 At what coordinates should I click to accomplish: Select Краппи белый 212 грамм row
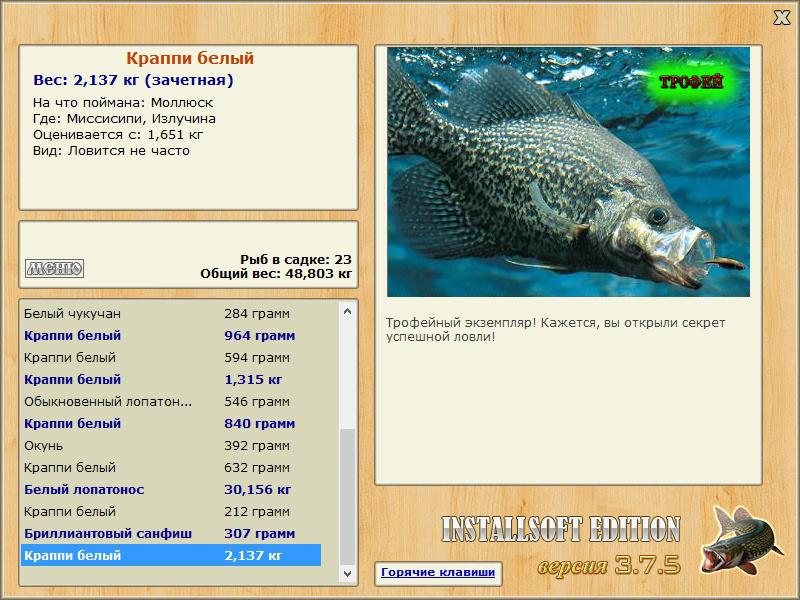pyautogui.click(x=171, y=511)
